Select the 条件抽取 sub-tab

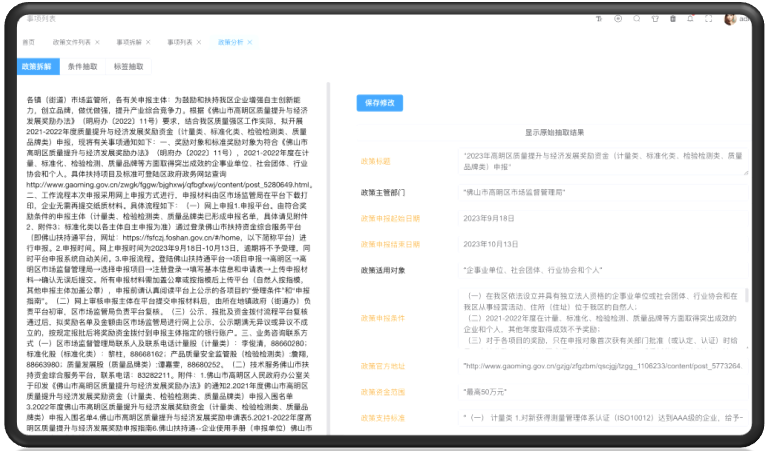click(x=82, y=67)
